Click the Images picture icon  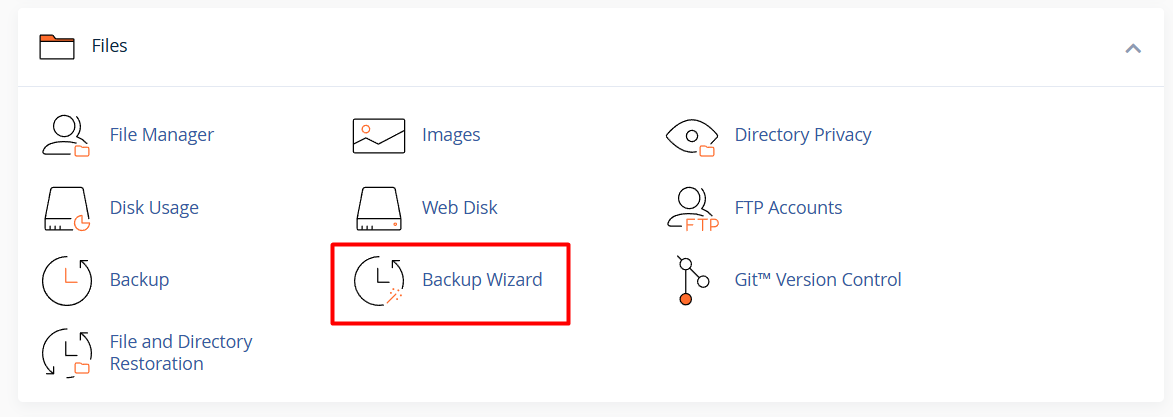(x=379, y=136)
